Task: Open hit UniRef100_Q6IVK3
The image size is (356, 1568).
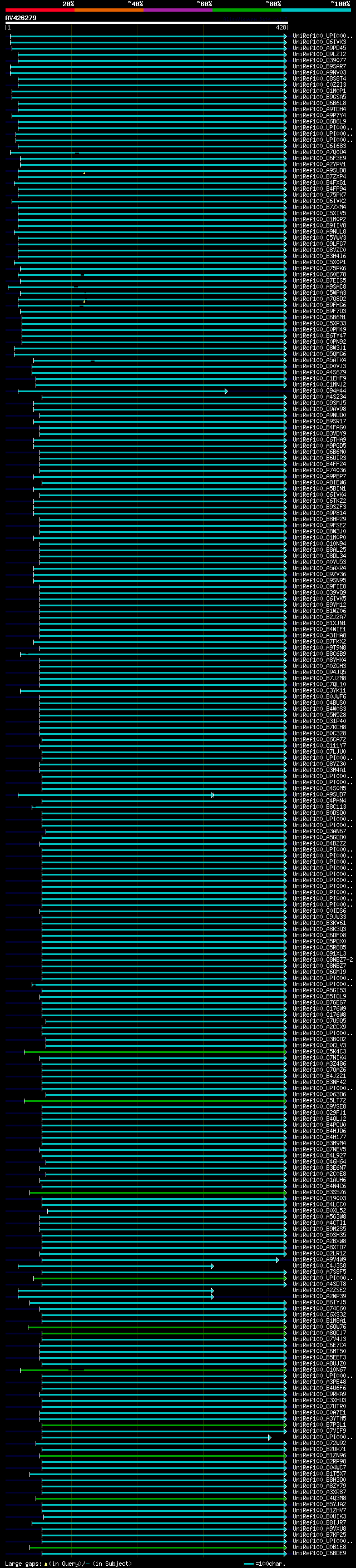Action: pyautogui.click(x=319, y=42)
